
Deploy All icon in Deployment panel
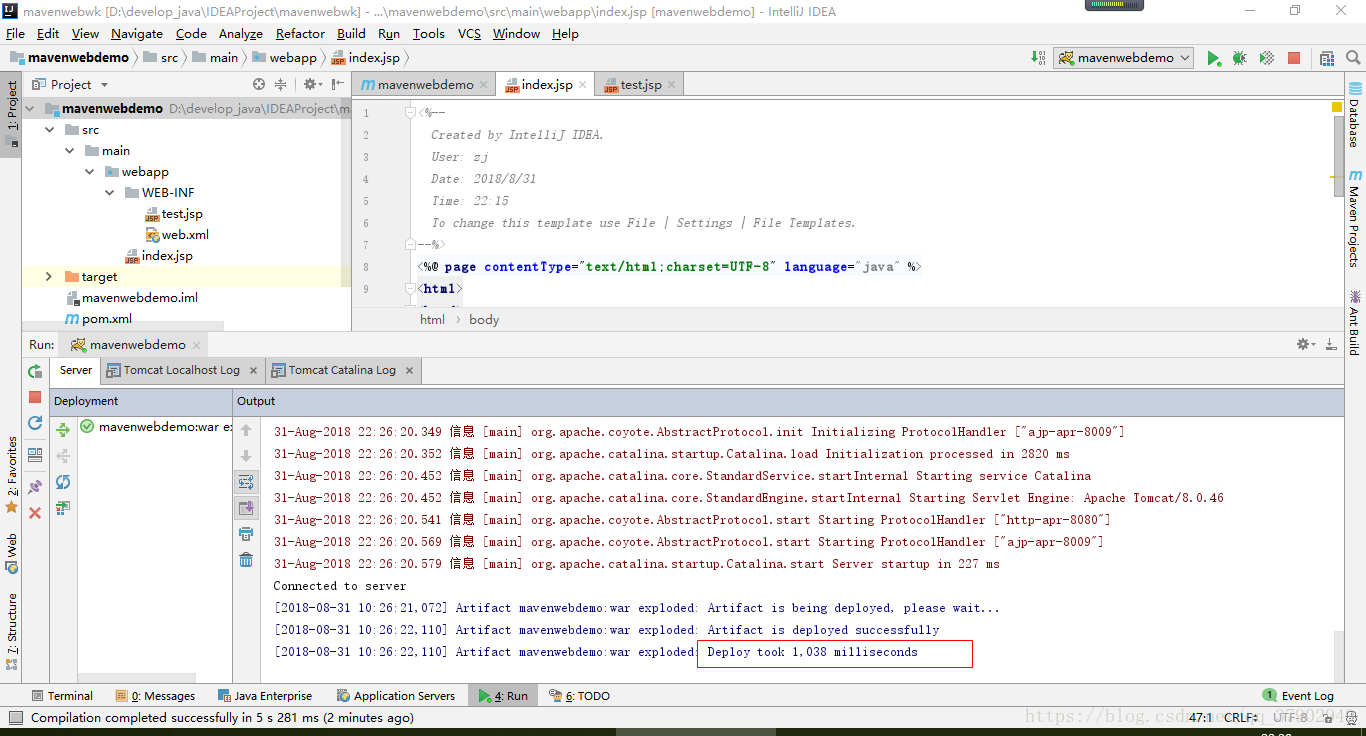(63, 430)
